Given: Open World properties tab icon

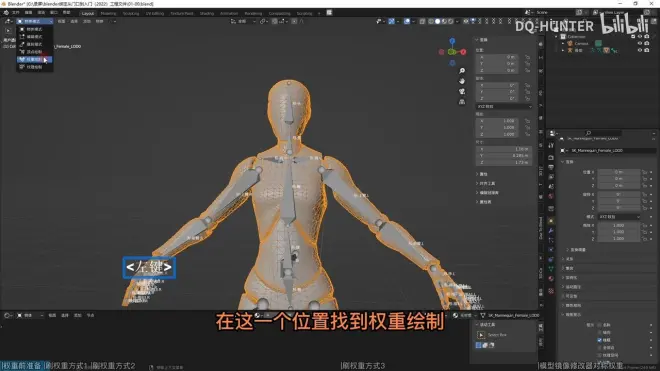Looking at the screenshot, I should click(551, 196).
